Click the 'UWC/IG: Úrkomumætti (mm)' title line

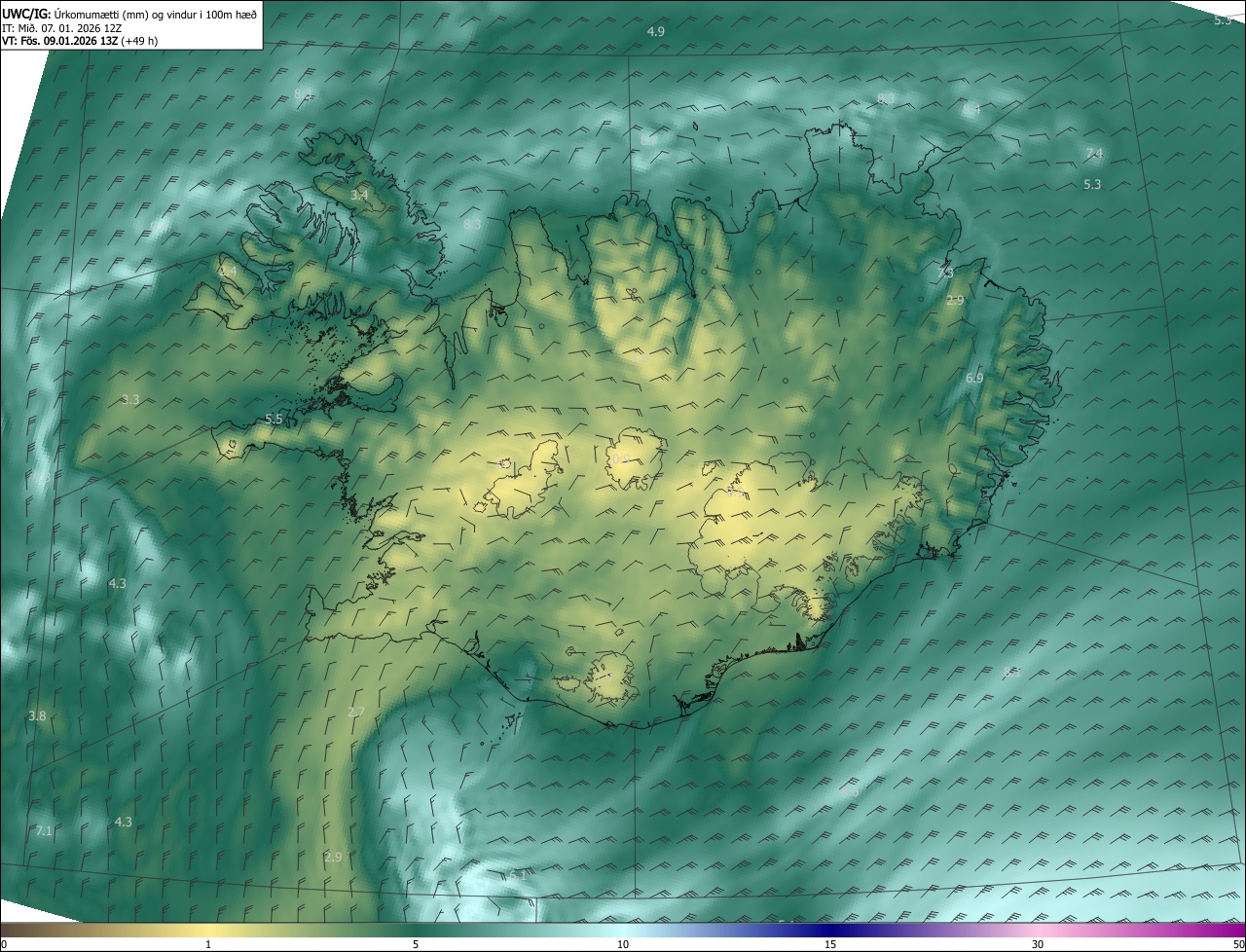click(x=129, y=13)
